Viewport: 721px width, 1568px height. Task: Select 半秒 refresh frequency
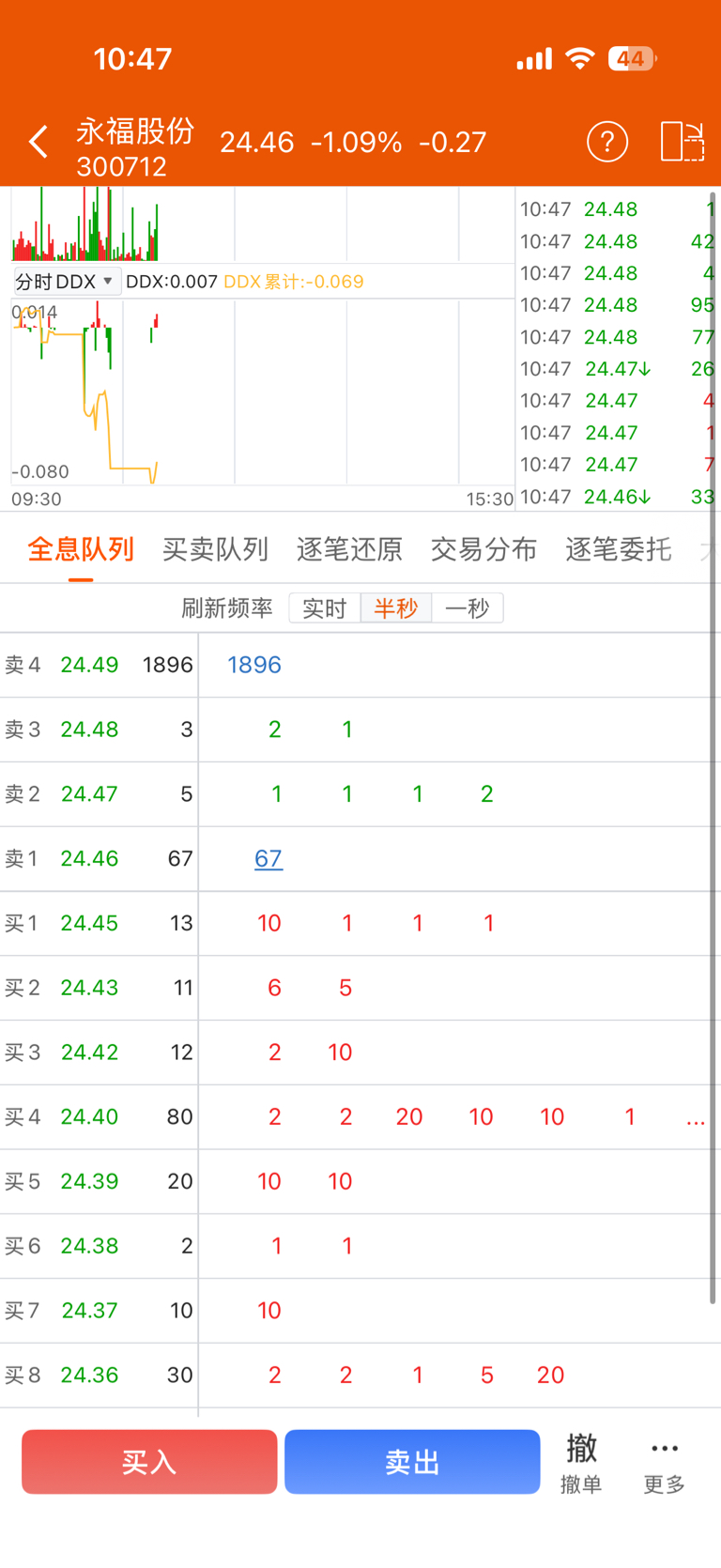point(396,608)
